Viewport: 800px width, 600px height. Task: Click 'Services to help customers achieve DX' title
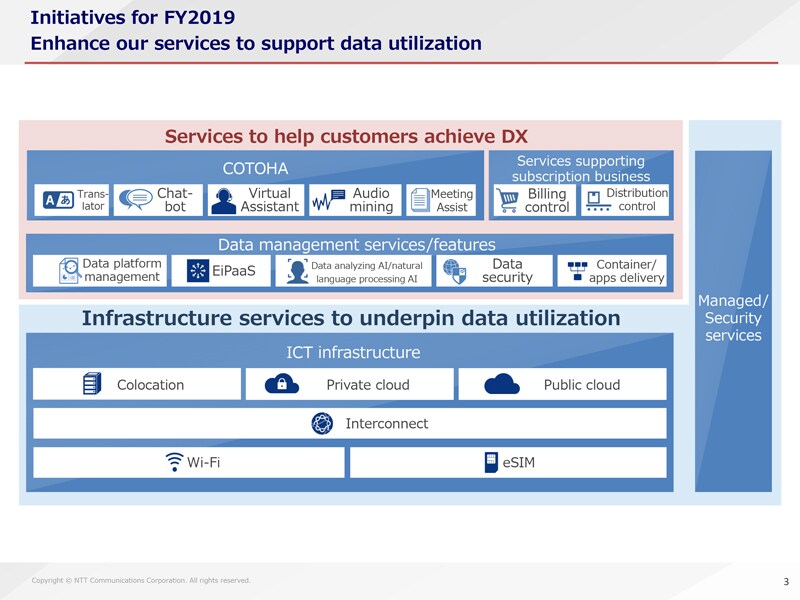346,136
